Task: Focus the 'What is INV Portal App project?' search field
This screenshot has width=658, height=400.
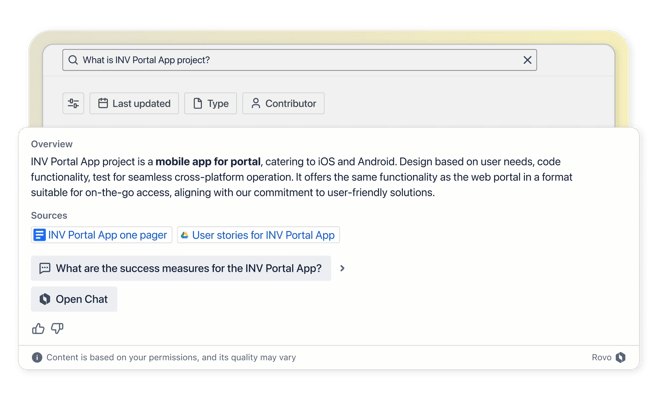Action: coord(299,60)
